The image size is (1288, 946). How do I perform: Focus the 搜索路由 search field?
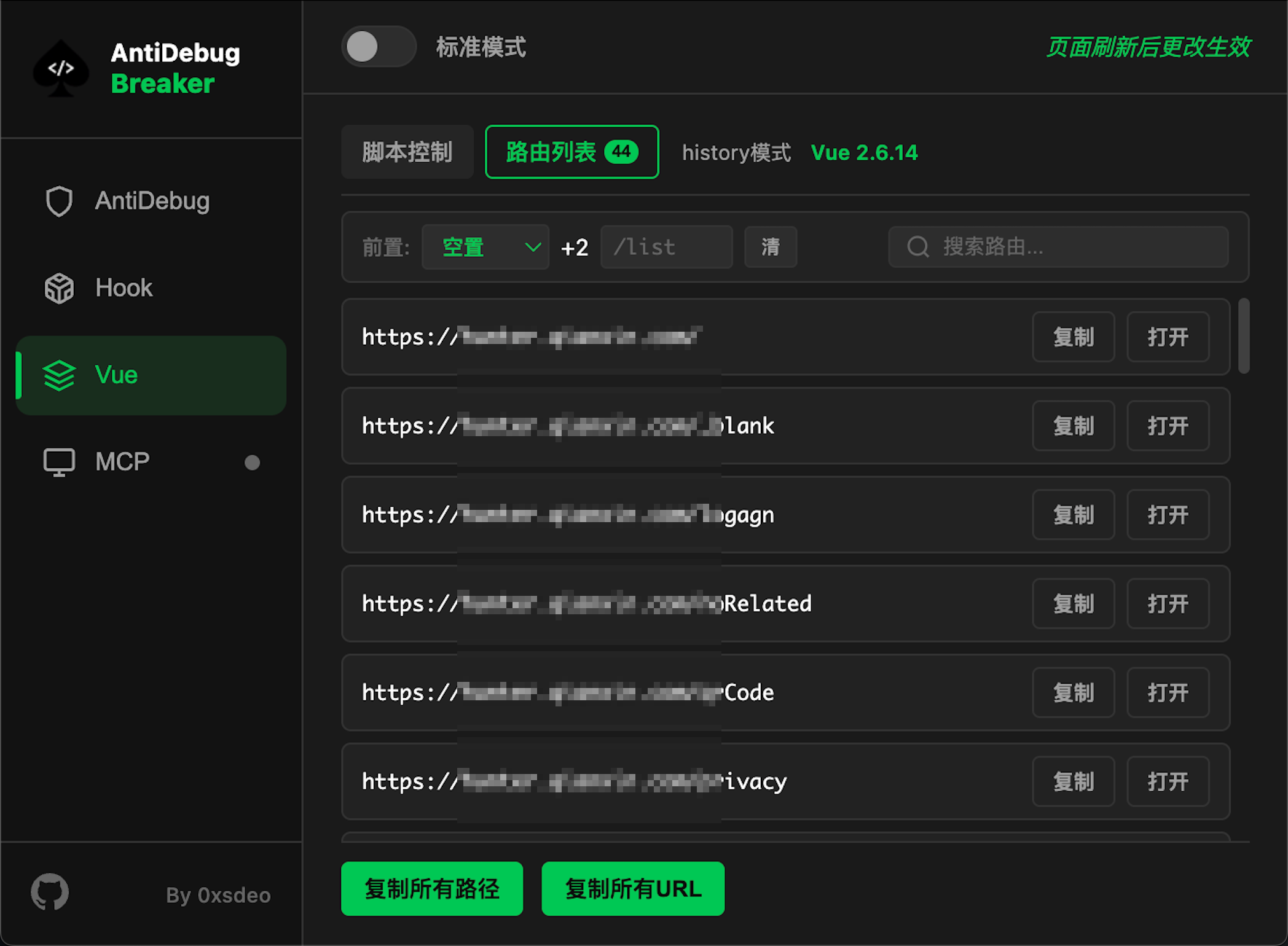1058,247
